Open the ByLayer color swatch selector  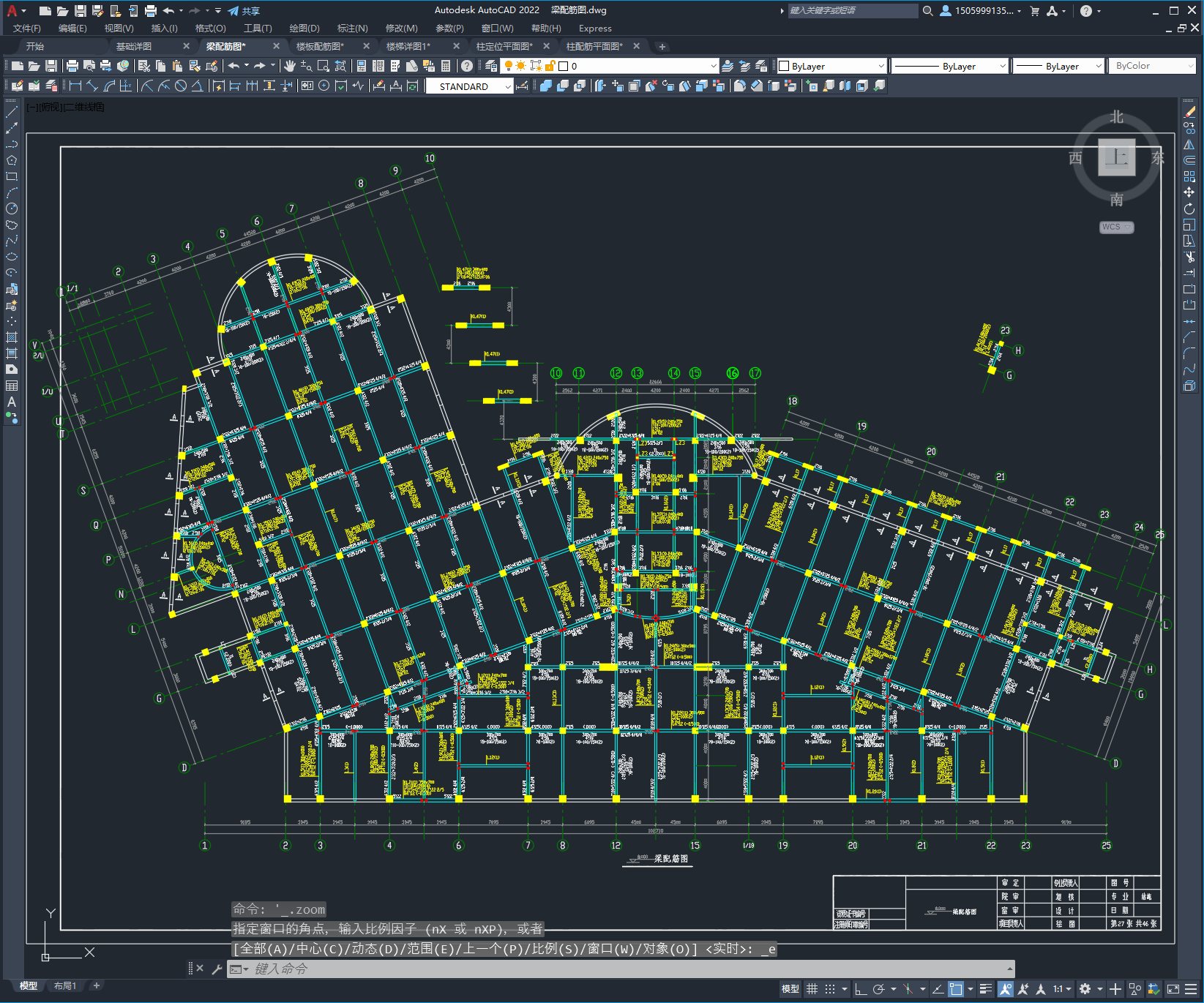click(831, 66)
